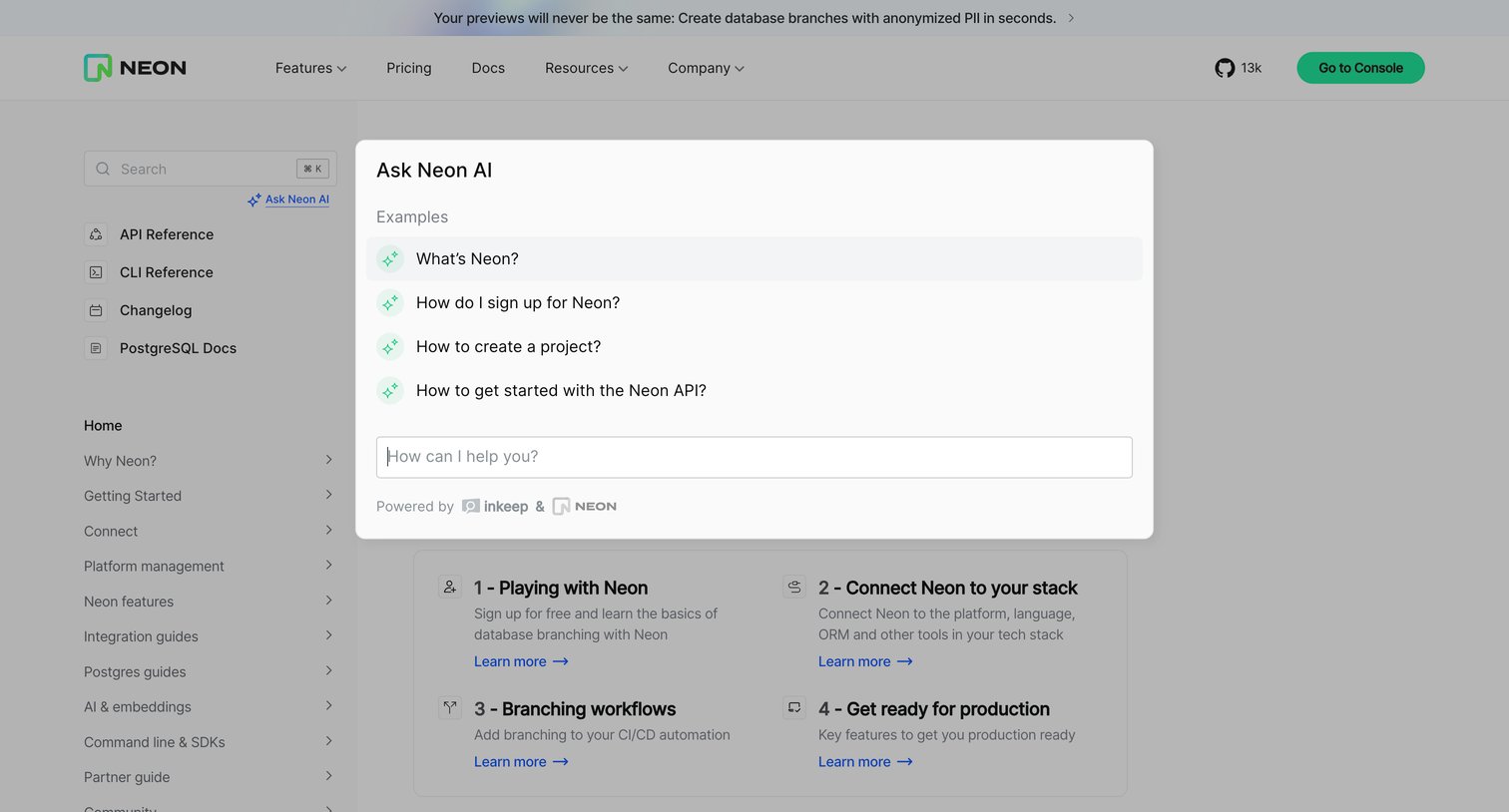The height and width of the screenshot is (812, 1509).
Task: Click sparkle icon next to What's Neon?
Action: point(390,258)
